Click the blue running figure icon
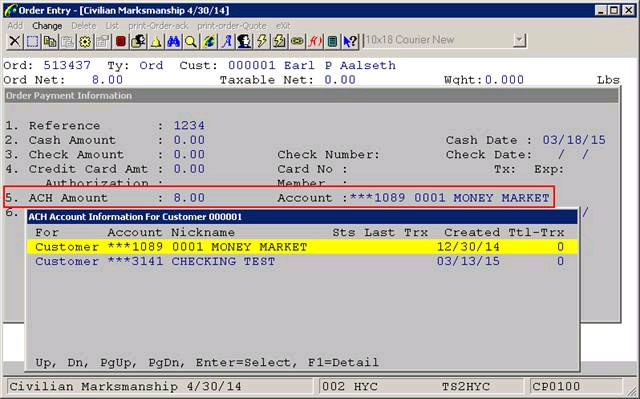The image size is (640, 399). (227, 41)
